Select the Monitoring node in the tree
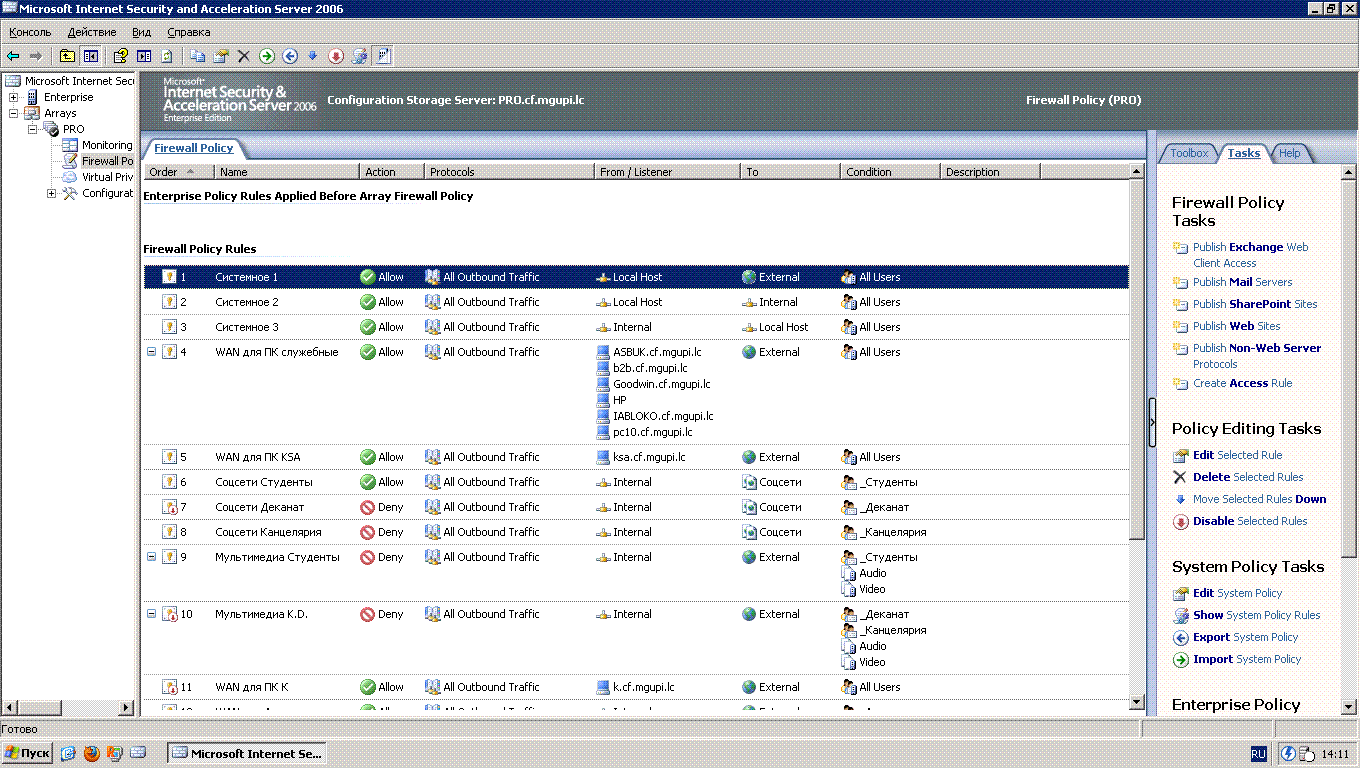 [x=106, y=145]
